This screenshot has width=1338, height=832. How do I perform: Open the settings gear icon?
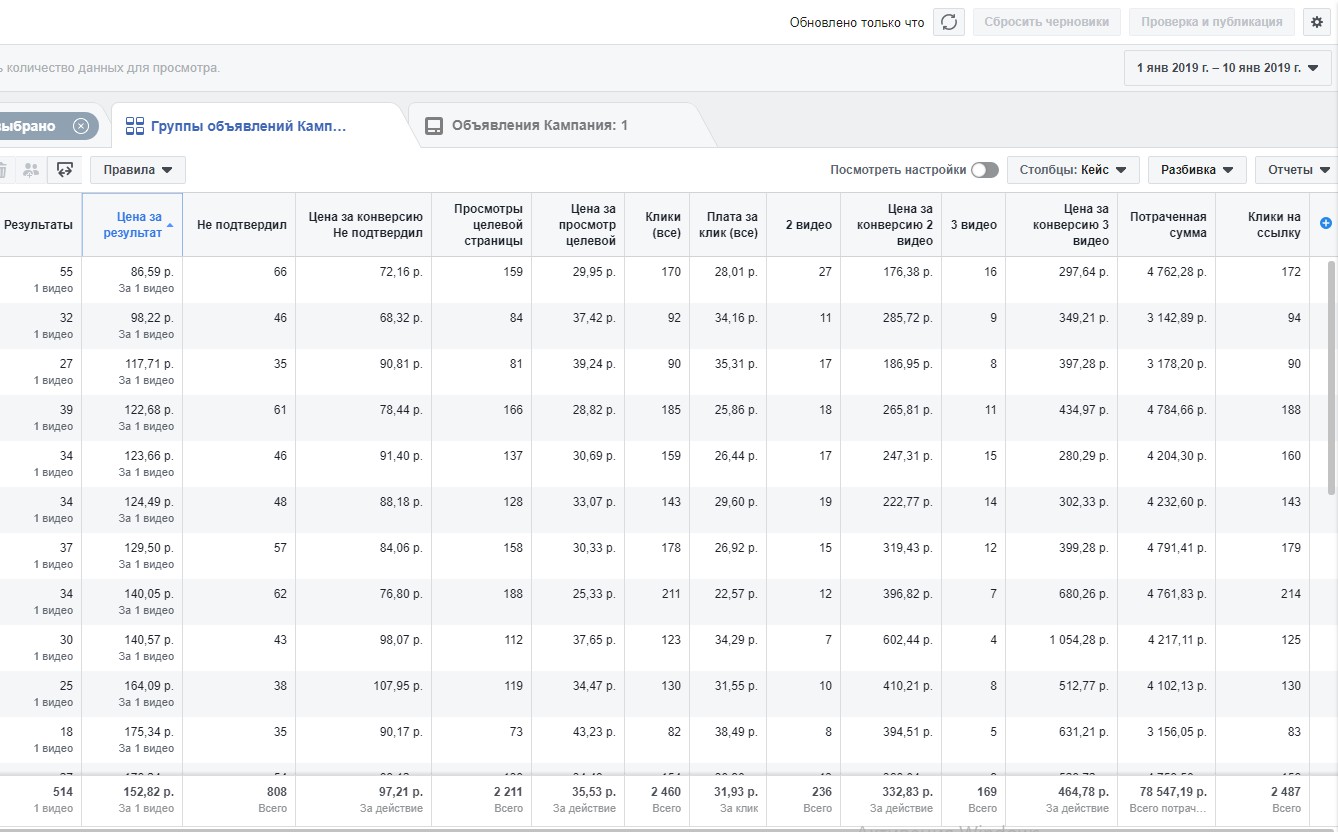[1315, 22]
